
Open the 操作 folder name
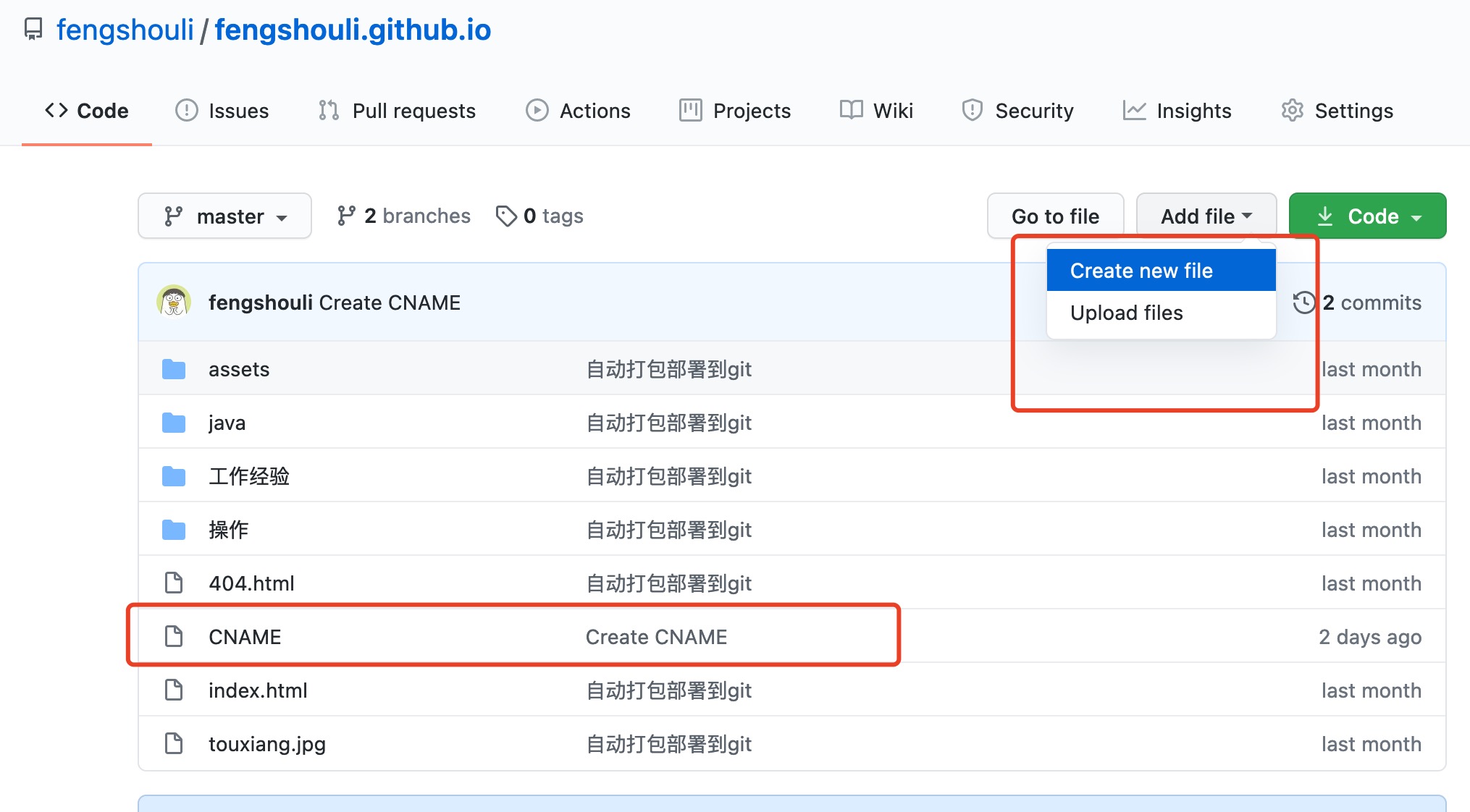point(229,530)
